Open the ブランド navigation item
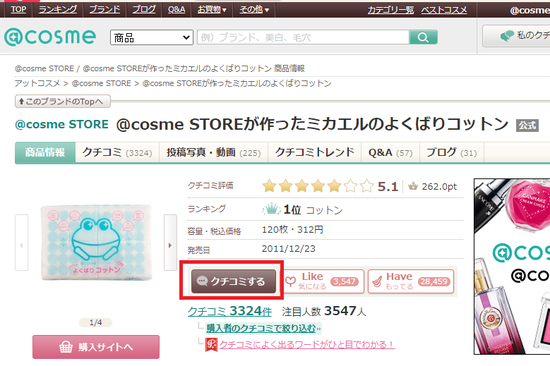This screenshot has width=550, height=366. point(105,9)
